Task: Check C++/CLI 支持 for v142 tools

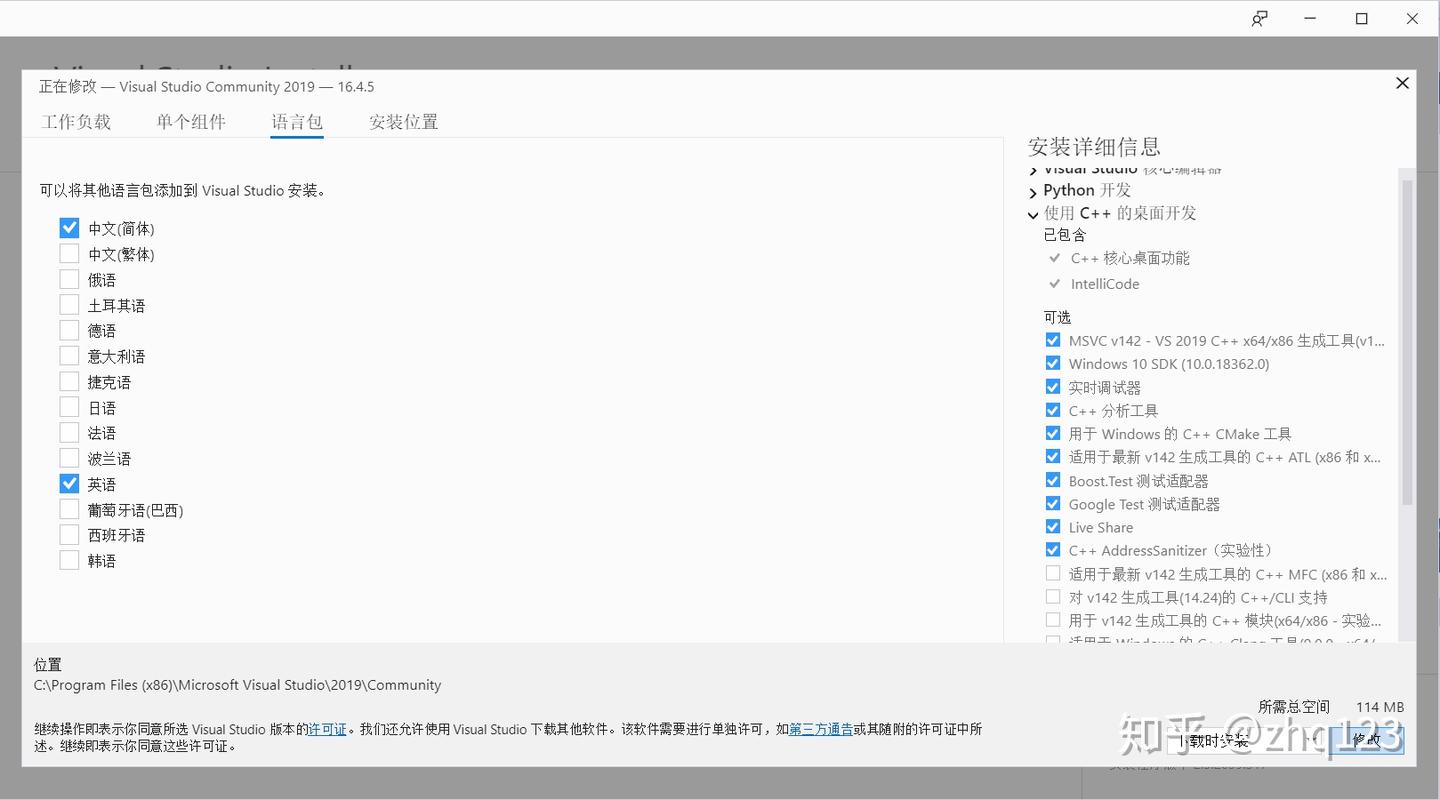Action: 1053,596
